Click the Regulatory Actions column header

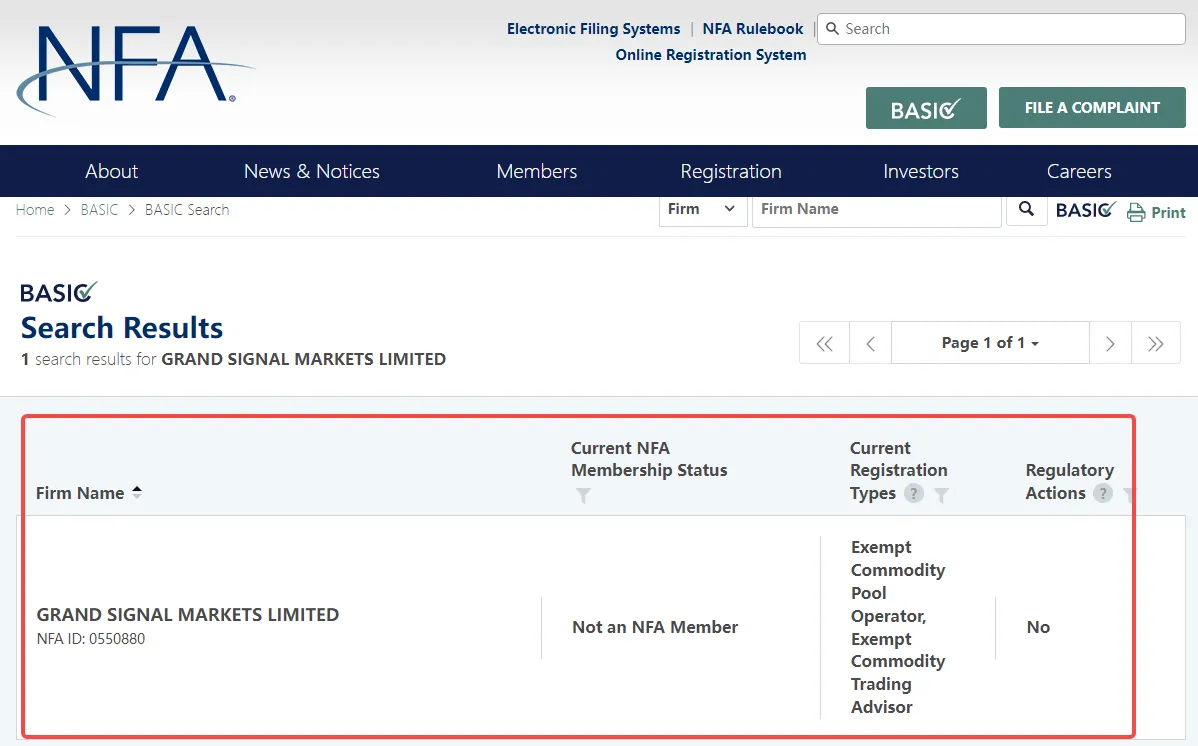(x=1070, y=482)
